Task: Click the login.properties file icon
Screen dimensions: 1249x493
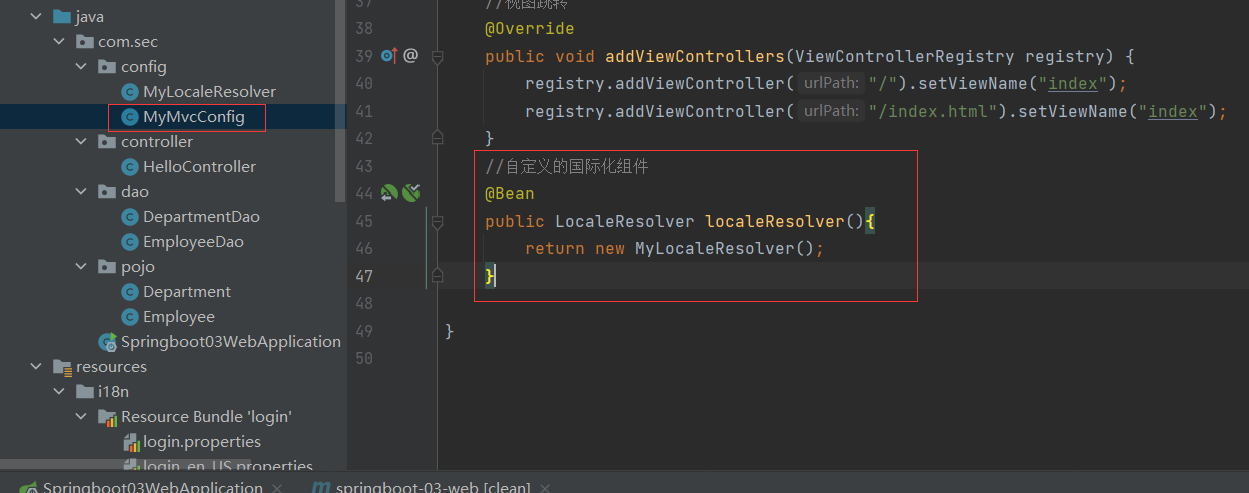Action: (x=130, y=442)
